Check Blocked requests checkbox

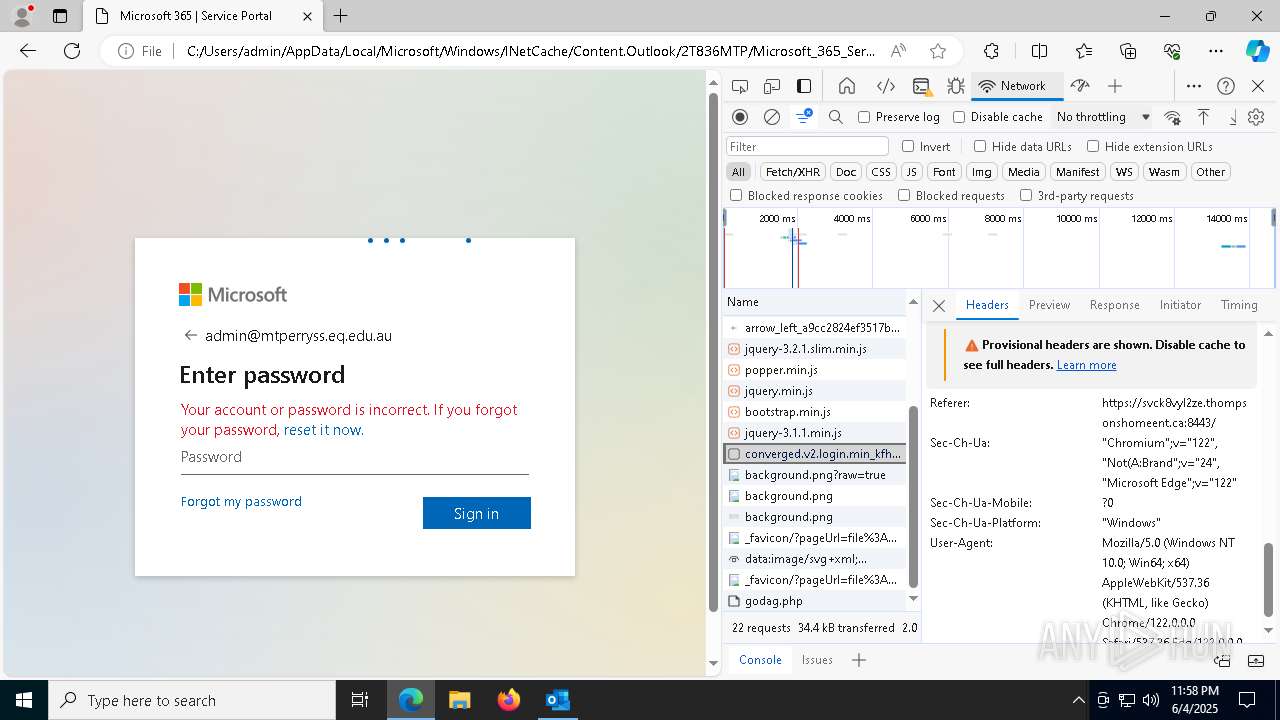tap(904, 195)
